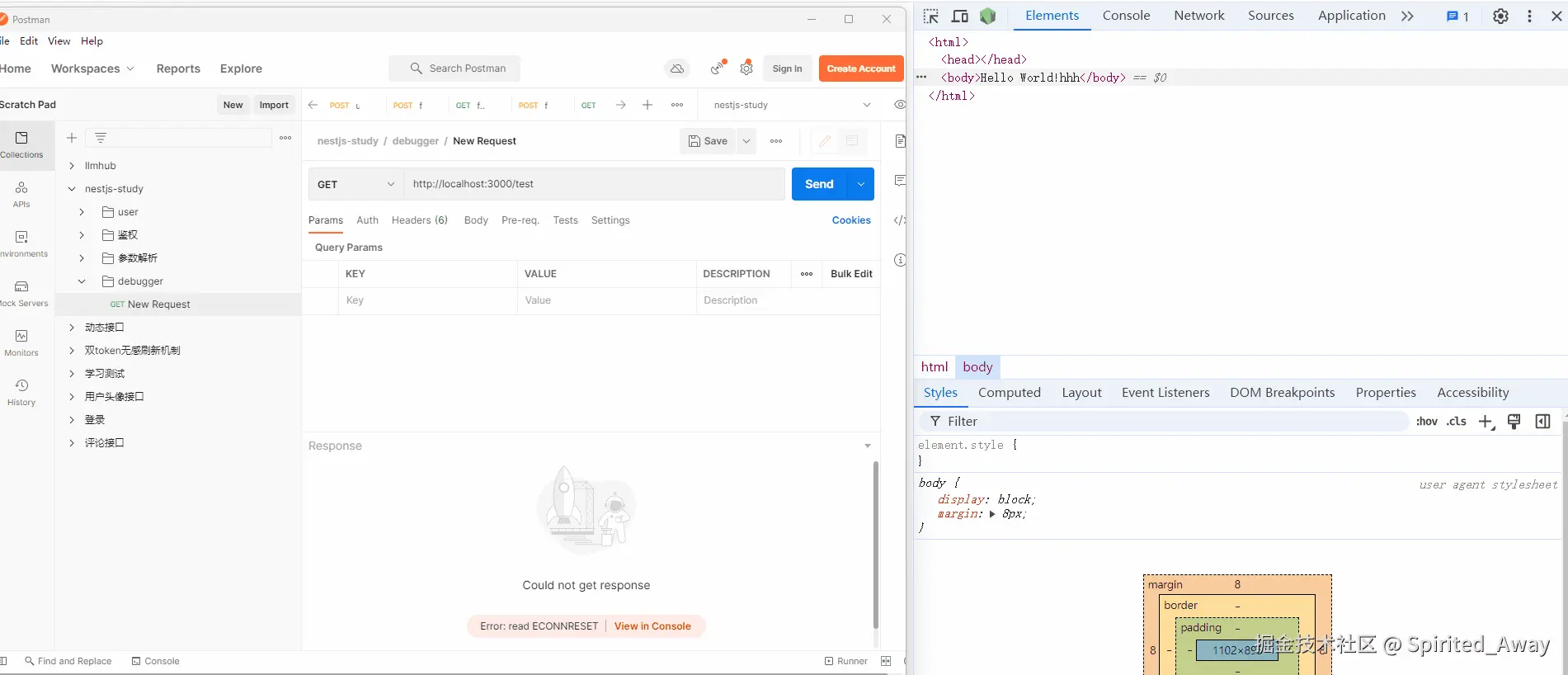Click the request URL input field
This screenshot has height=675, width=1568.
click(594, 184)
